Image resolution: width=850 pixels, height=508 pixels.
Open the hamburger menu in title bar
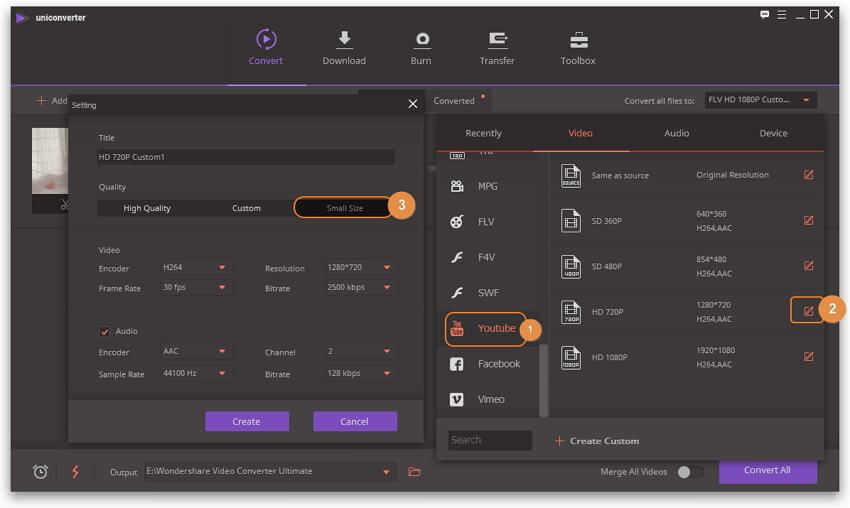click(782, 15)
